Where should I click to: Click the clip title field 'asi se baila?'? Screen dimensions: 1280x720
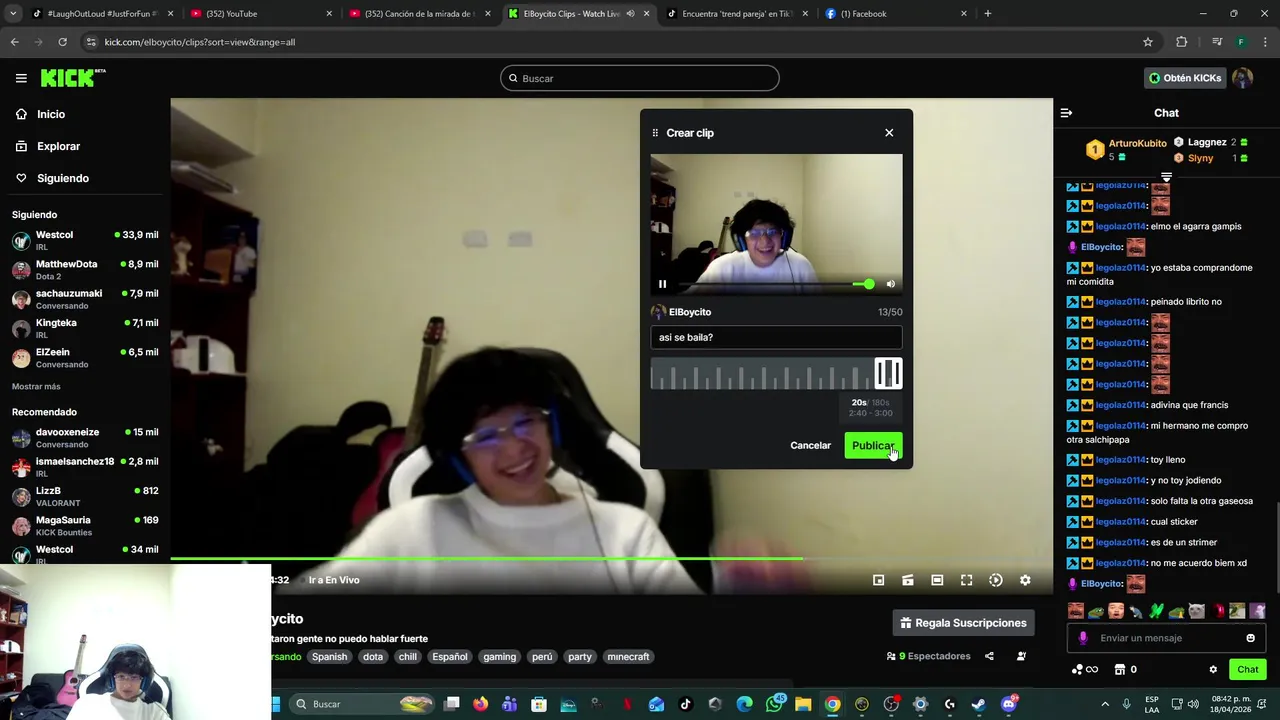pos(776,338)
